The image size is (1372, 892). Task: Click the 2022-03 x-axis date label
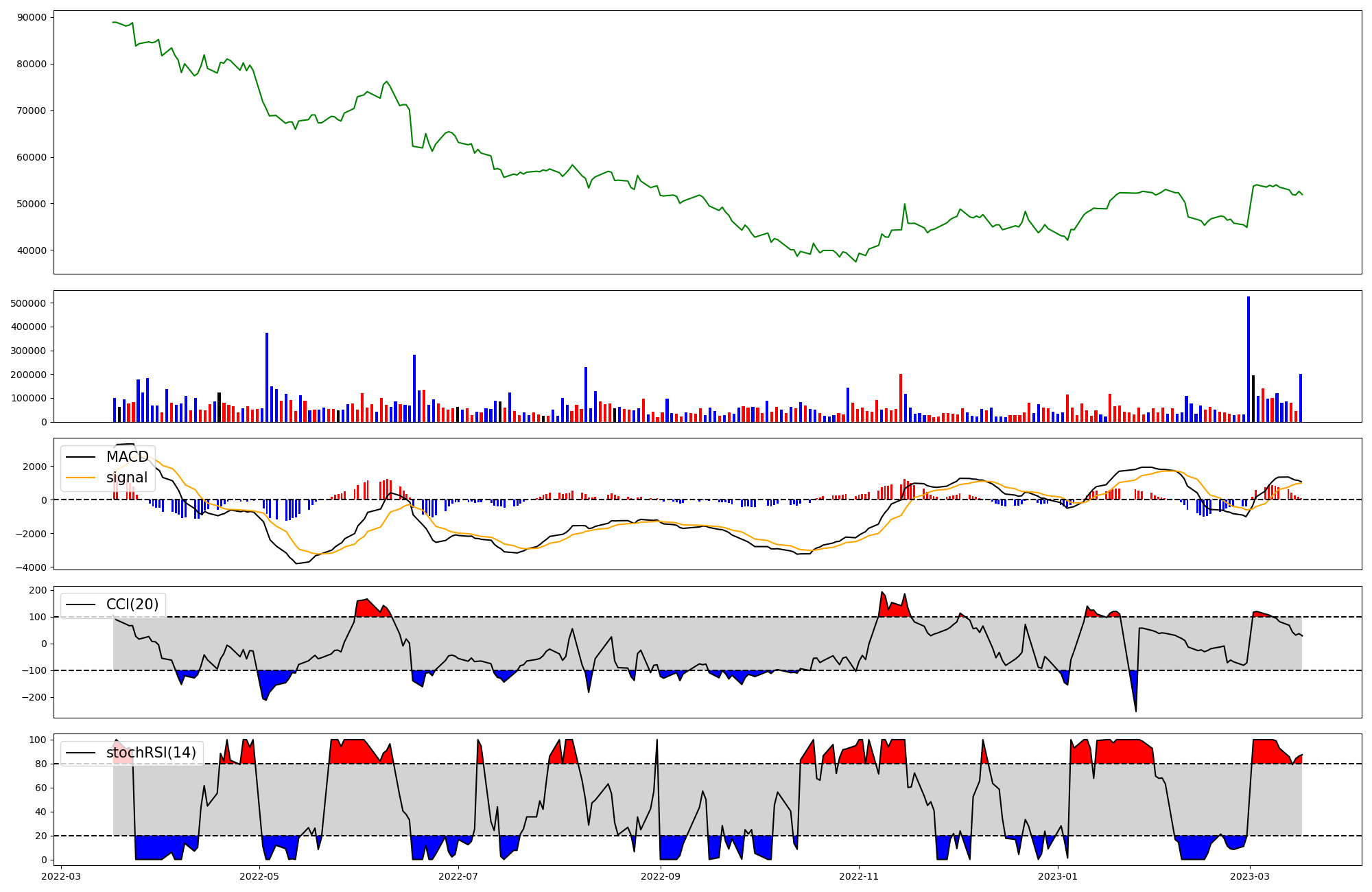[x=62, y=876]
